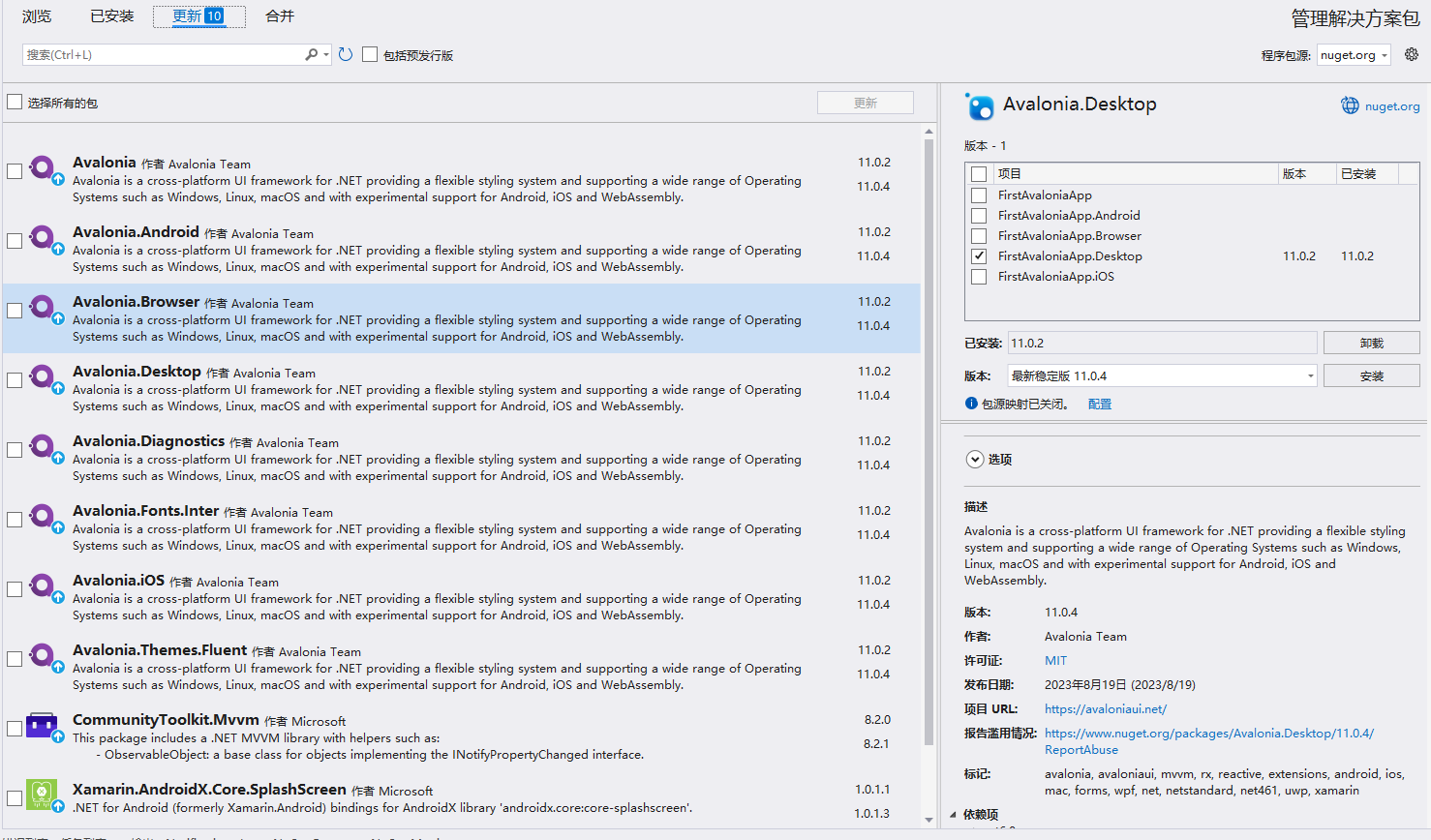Click the project column header
The height and width of the screenshot is (840, 1431).
(1136, 174)
